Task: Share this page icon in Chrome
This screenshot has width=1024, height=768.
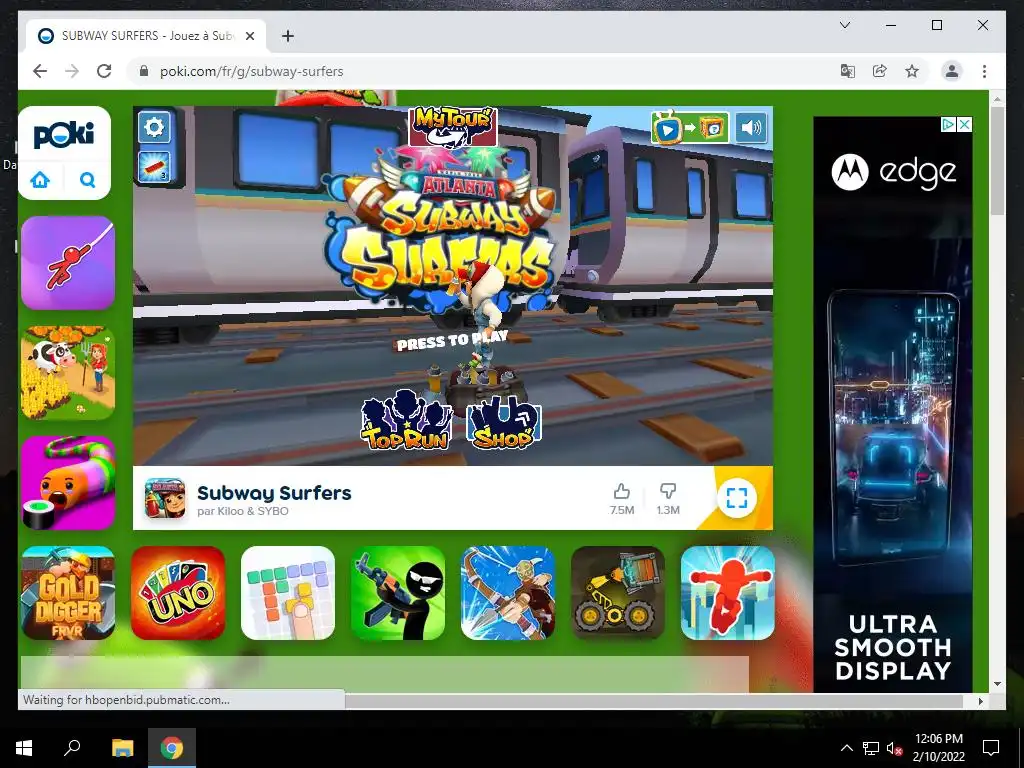Action: [880, 71]
